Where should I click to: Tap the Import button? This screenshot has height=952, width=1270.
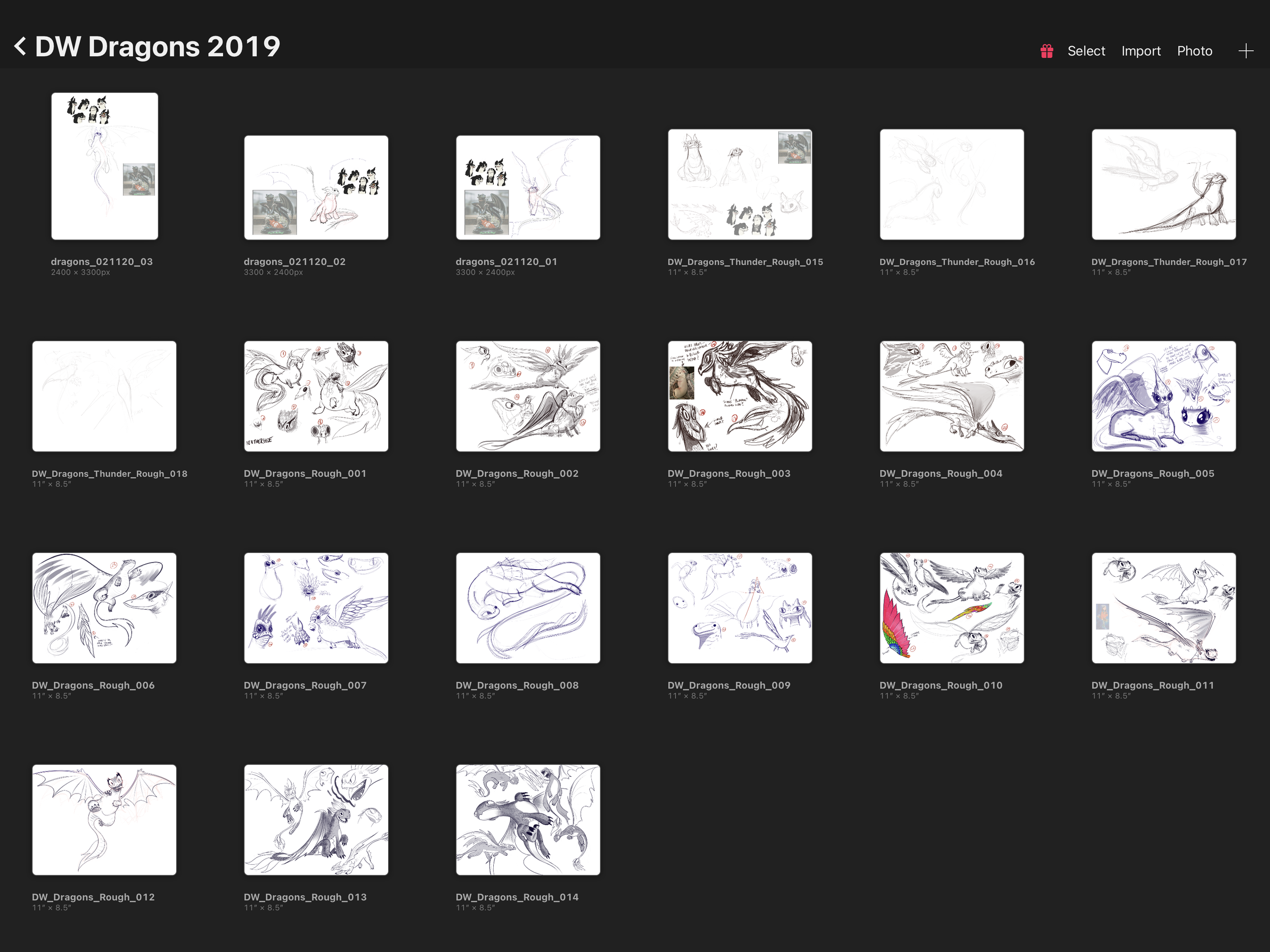(x=1140, y=51)
